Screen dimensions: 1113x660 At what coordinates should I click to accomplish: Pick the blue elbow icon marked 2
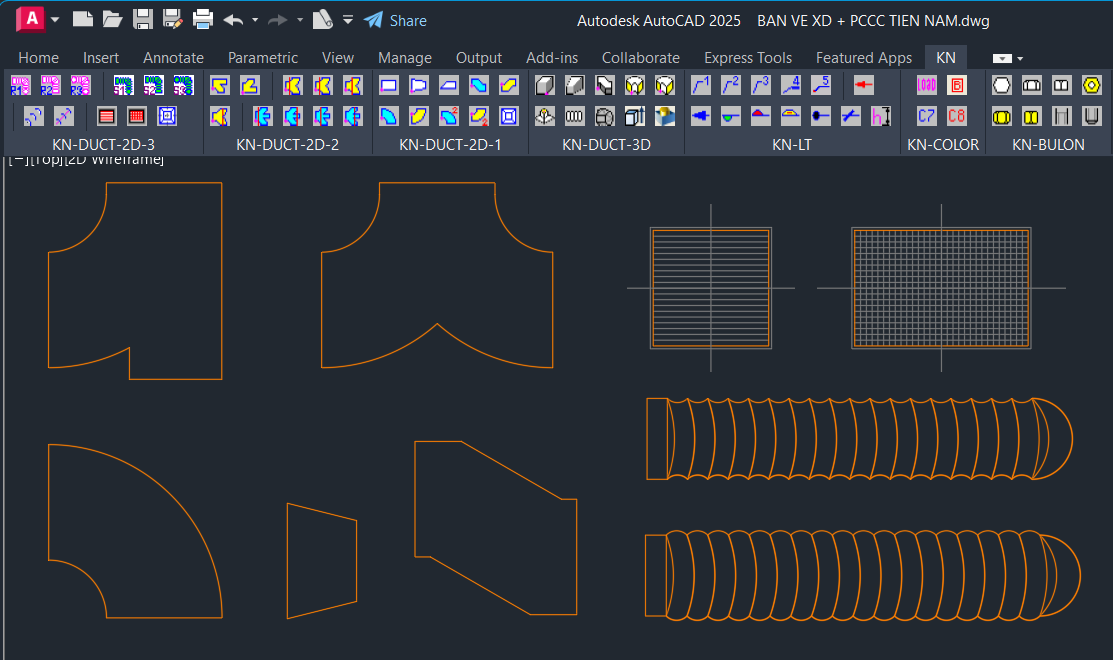coord(449,116)
